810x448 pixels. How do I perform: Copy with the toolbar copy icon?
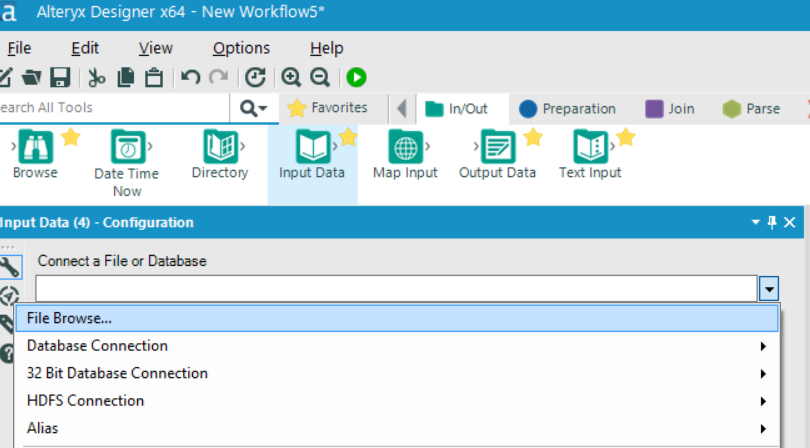(x=126, y=78)
